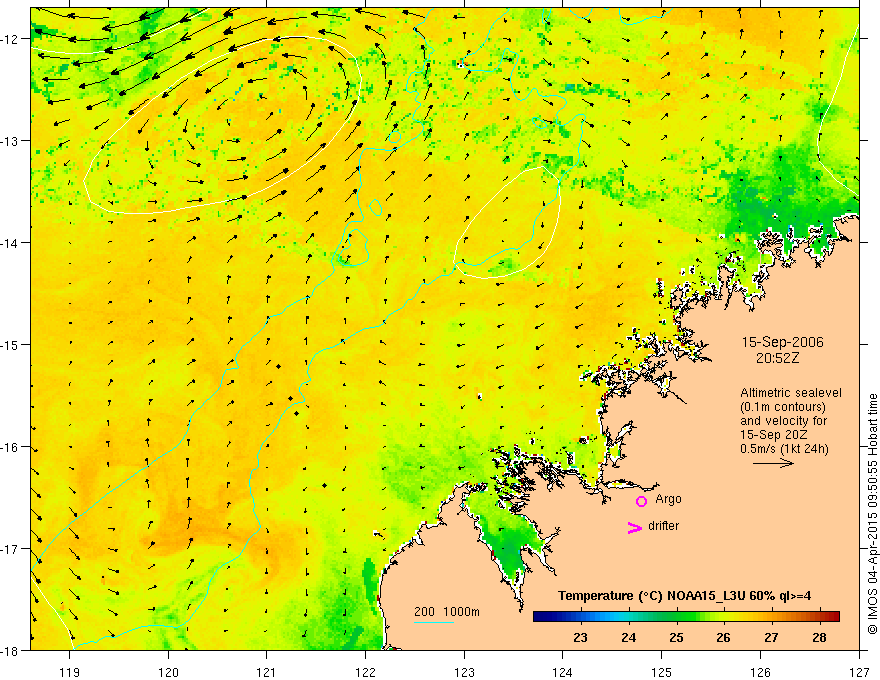Click the Temperature NOAA15_L3U title text
Image resolution: width=880 pixels, height=680 pixels.
click(684, 596)
